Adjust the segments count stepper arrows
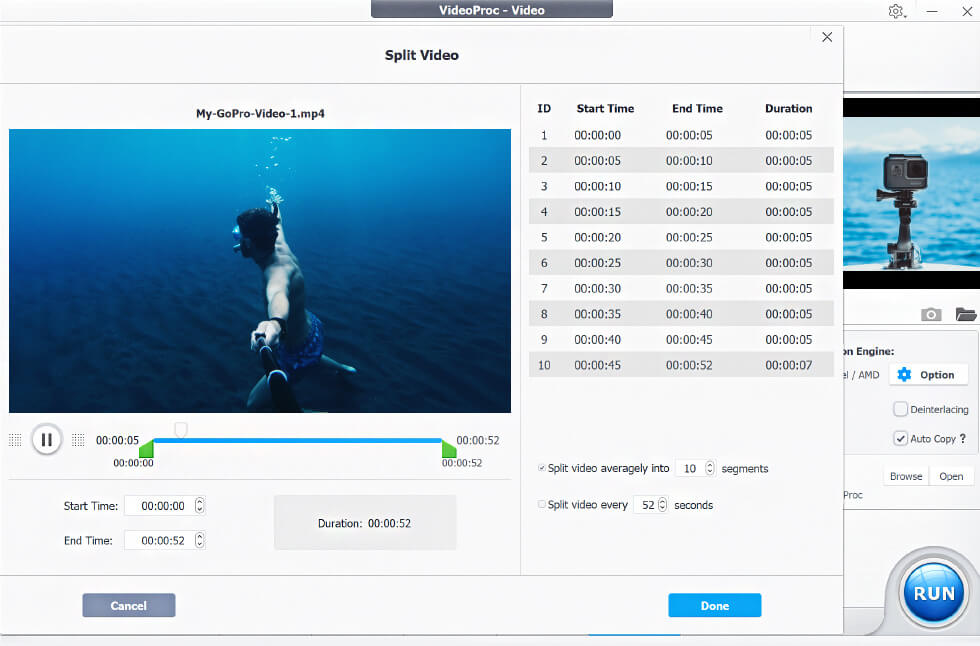This screenshot has width=980, height=646. point(709,468)
